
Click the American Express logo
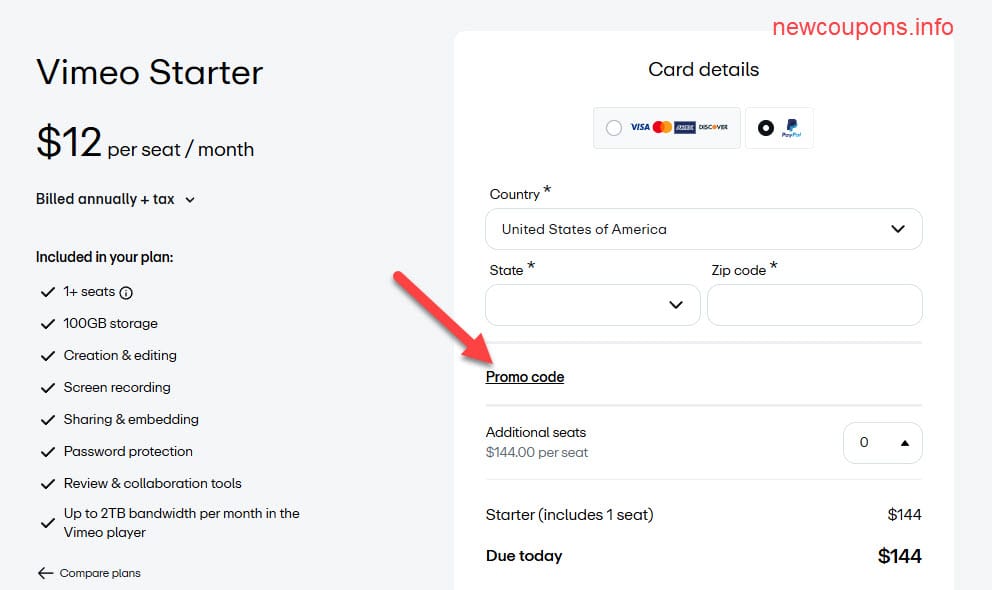[685, 128]
